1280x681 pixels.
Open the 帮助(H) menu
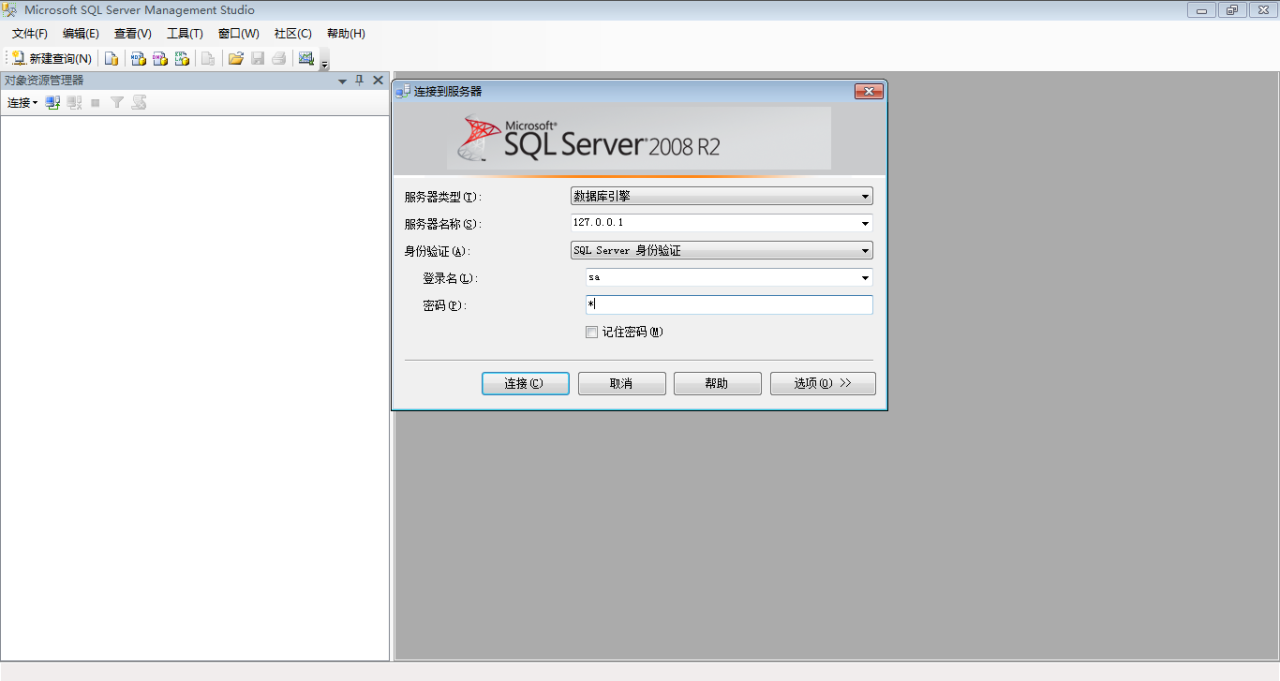(346, 33)
